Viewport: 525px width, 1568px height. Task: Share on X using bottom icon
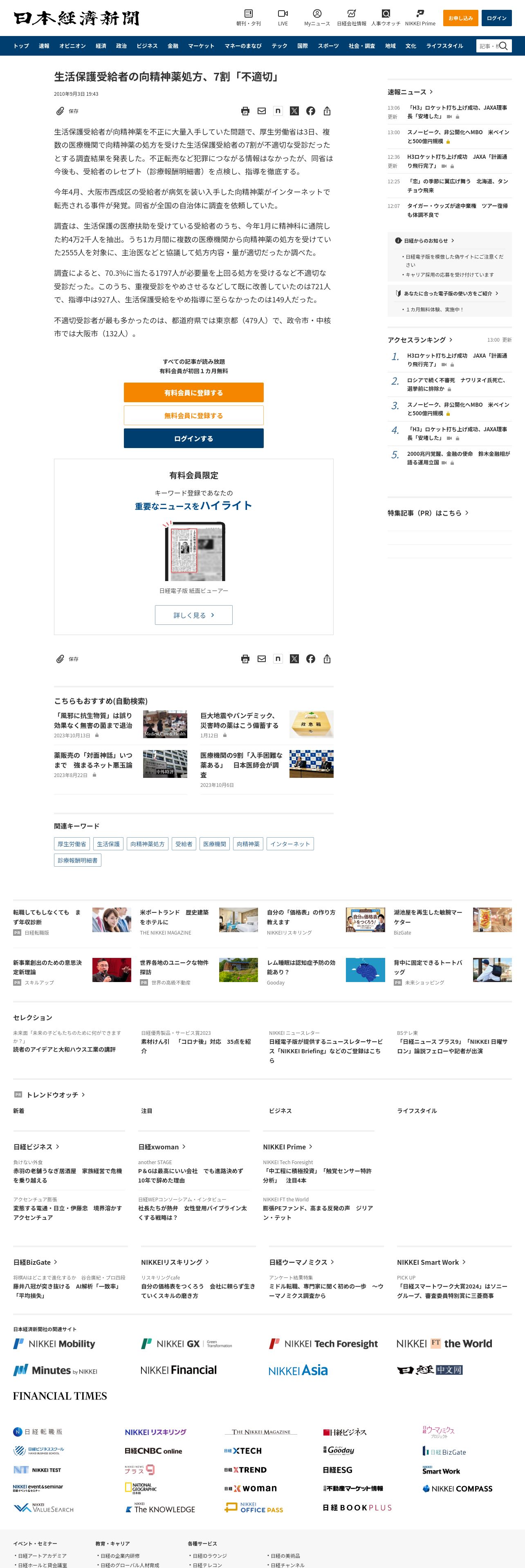pyautogui.click(x=294, y=659)
